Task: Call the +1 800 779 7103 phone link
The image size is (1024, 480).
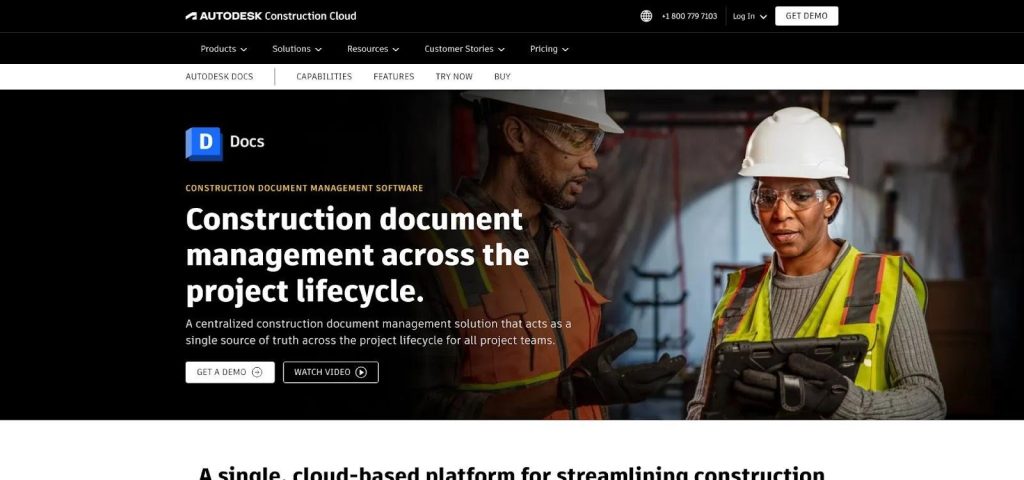Action: click(689, 16)
